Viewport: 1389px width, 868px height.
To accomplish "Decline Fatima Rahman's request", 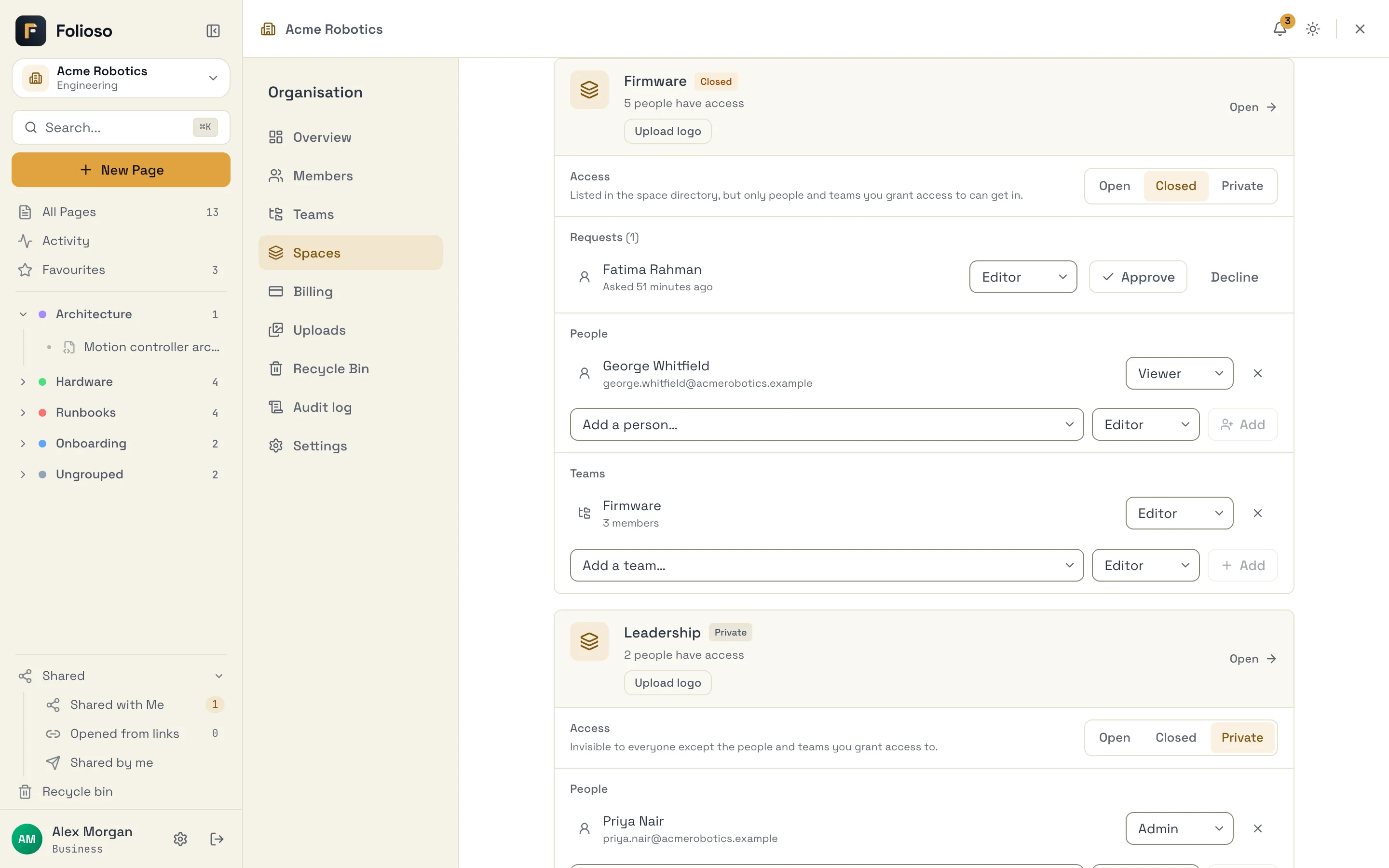I will (x=1234, y=277).
